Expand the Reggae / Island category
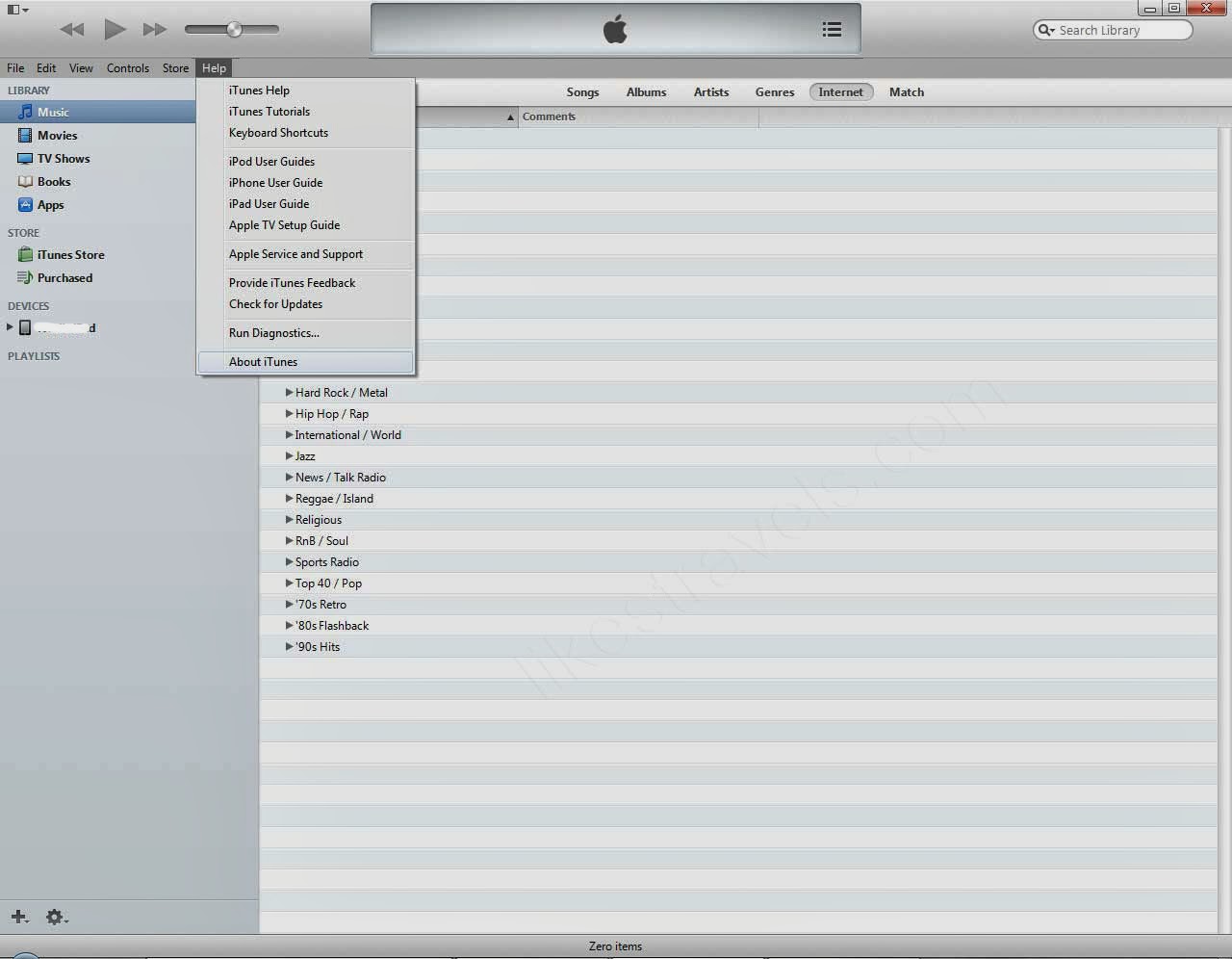1232x959 pixels. point(289,498)
